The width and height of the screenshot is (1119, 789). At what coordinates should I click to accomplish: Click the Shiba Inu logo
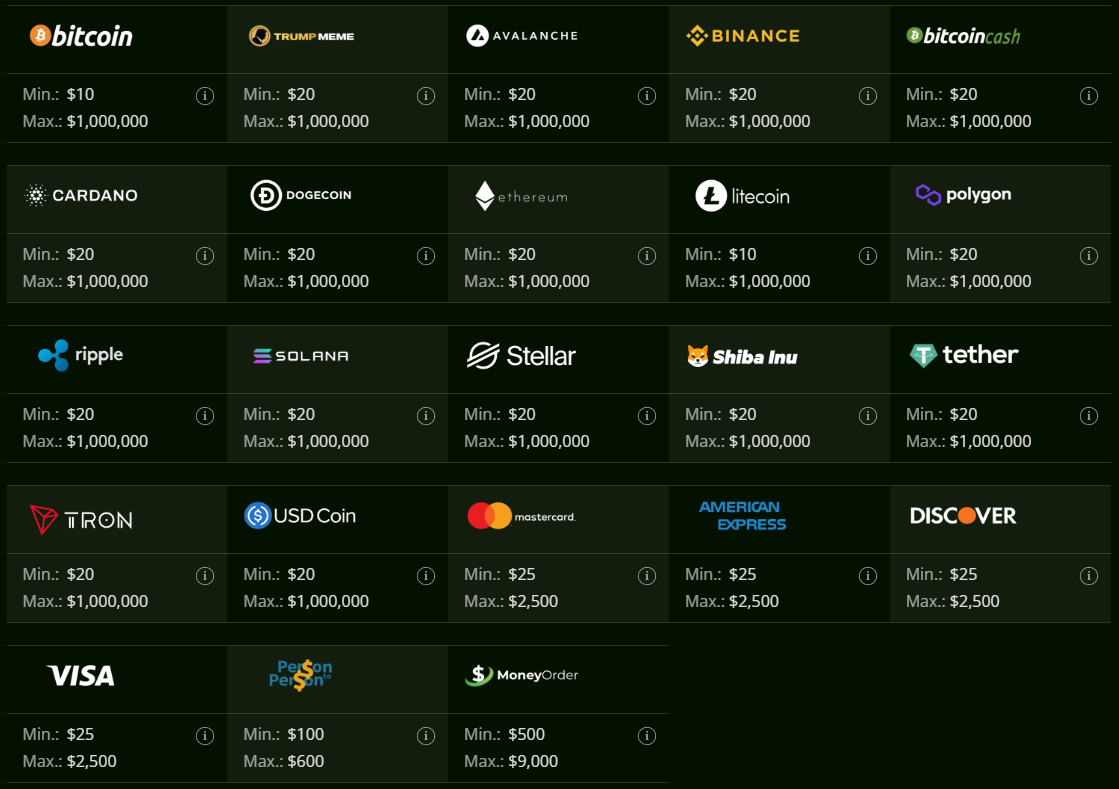pyautogui.click(x=742, y=356)
